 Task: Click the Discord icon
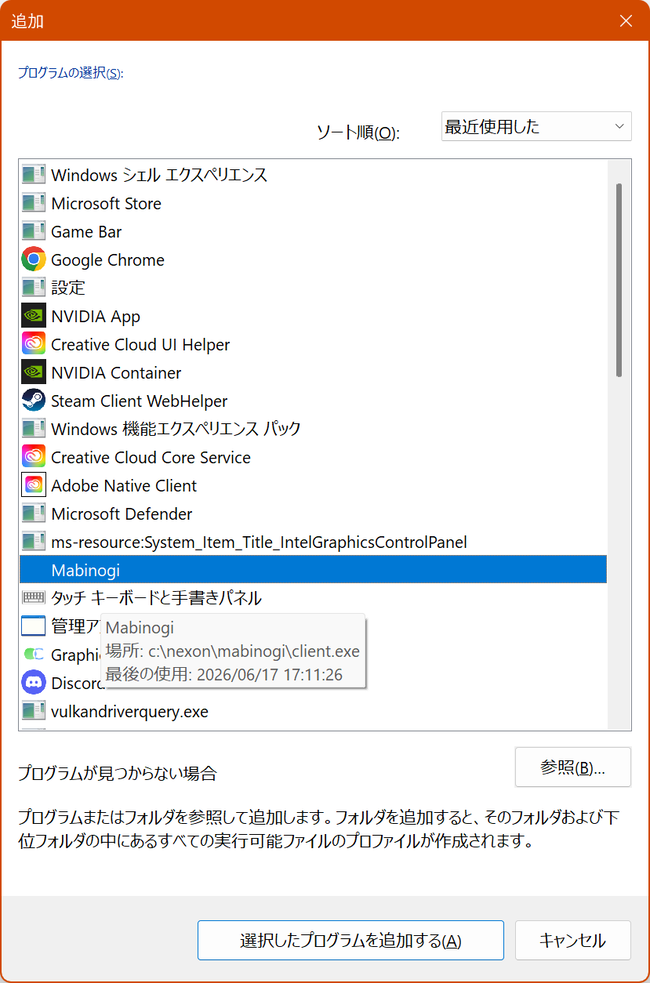click(33, 682)
